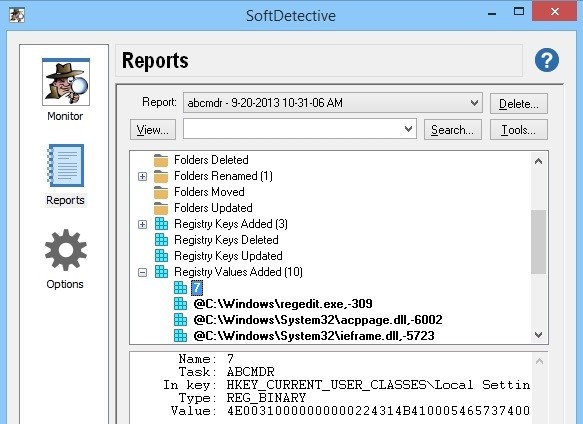Click the View... button
The image size is (583, 424).
(x=153, y=130)
